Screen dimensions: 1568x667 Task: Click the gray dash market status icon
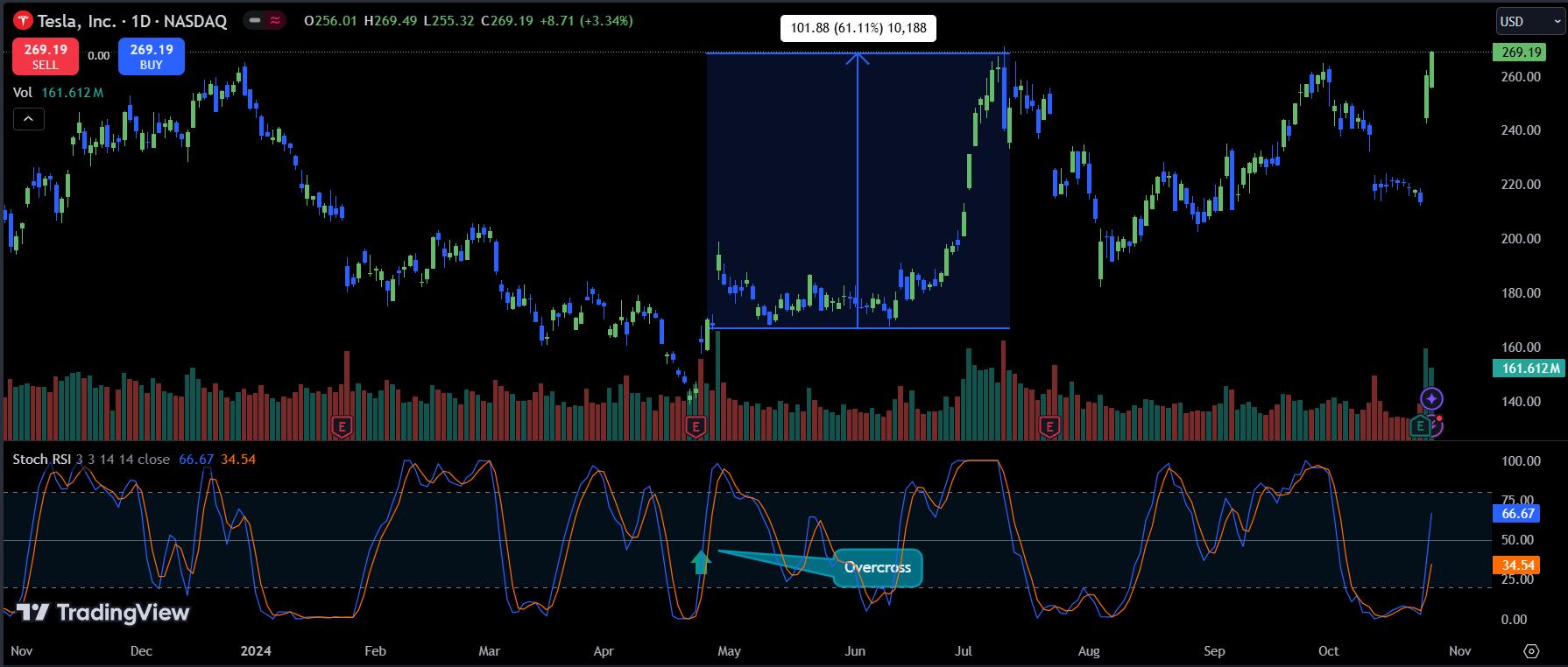click(x=254, y=21)
